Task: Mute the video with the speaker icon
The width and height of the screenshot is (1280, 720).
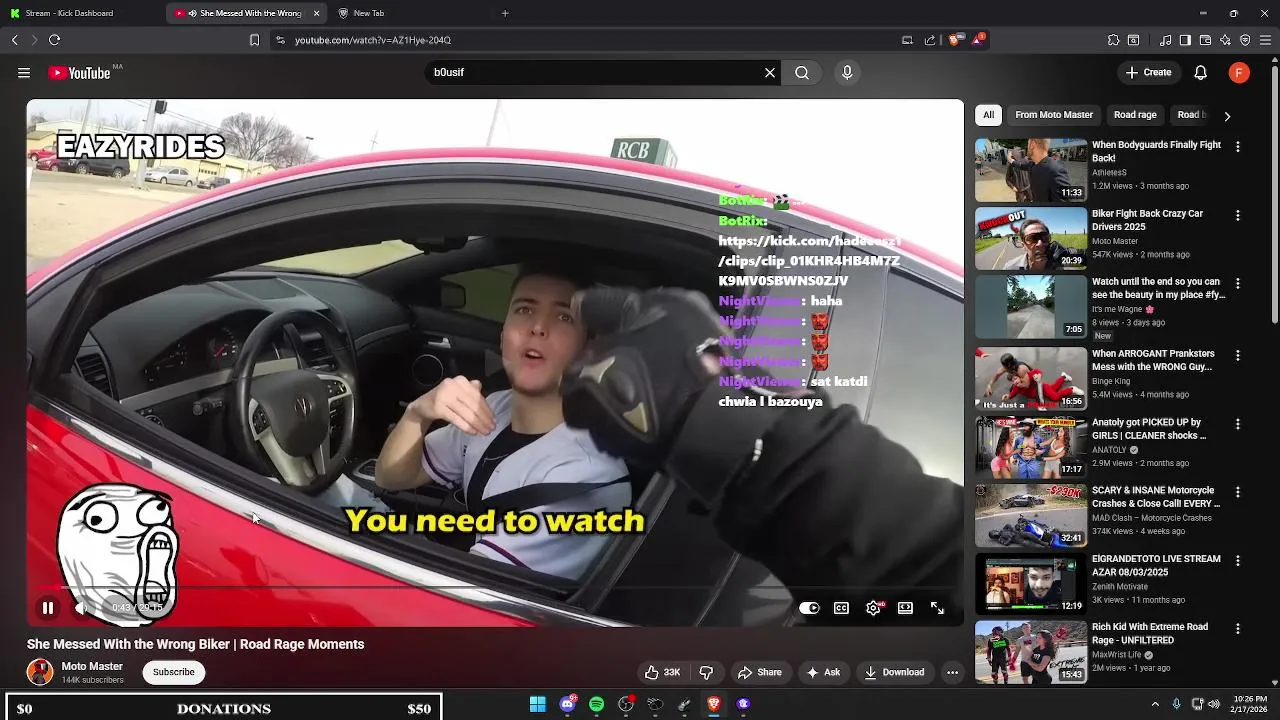Action: coord(82,608)
